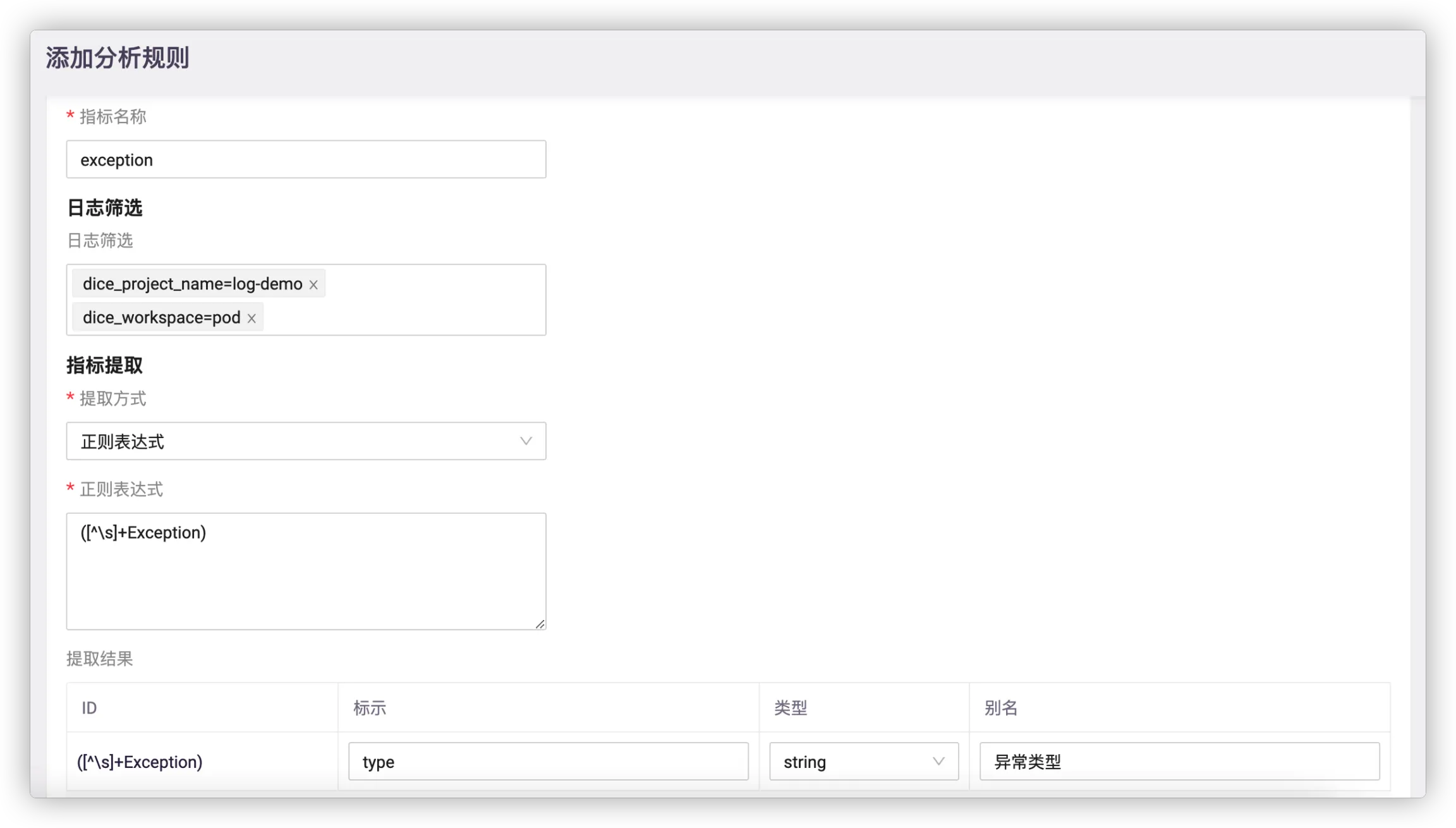
Task: Click the 标示 column header
Action: (370, 708)
